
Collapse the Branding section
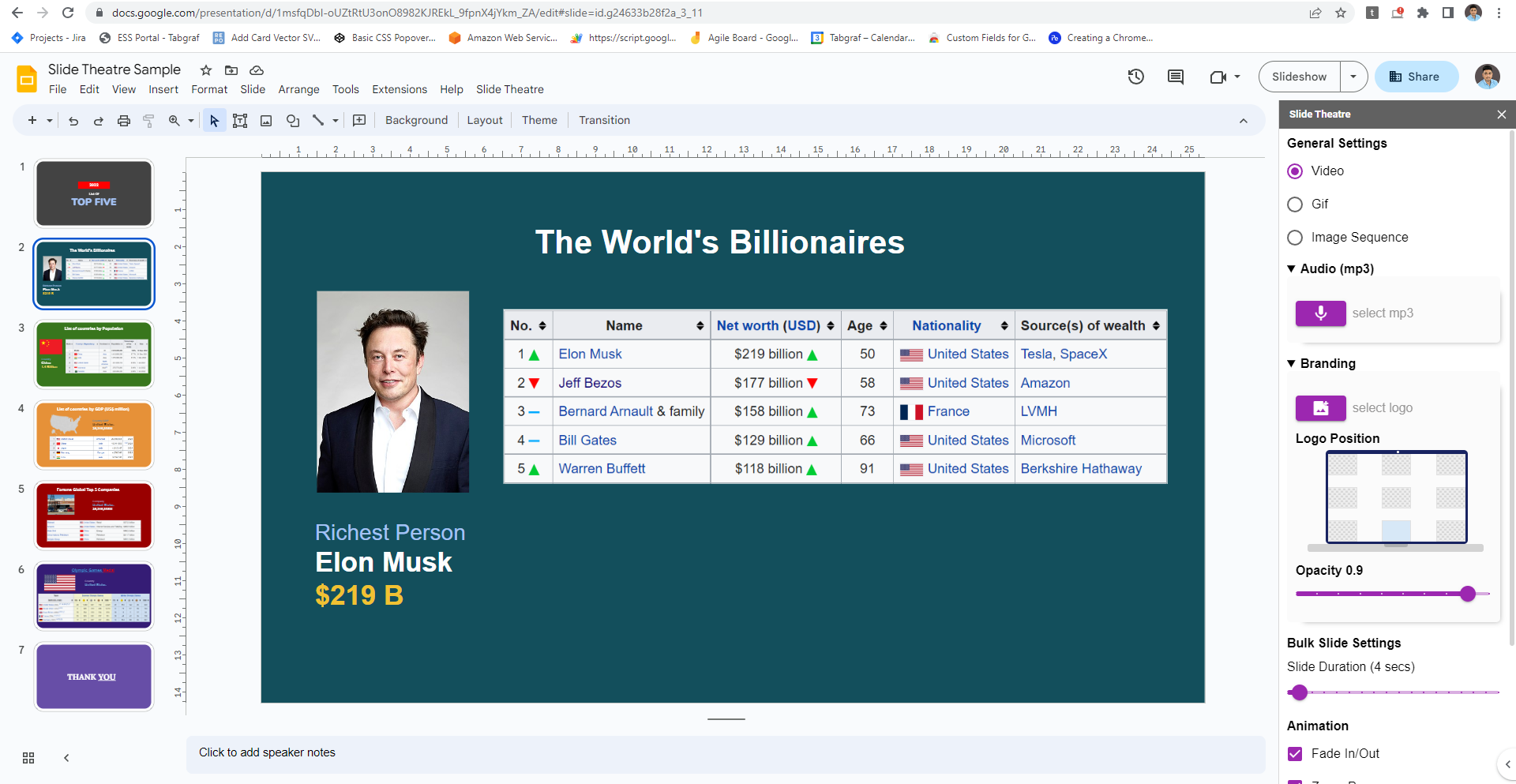point(1292,364)
